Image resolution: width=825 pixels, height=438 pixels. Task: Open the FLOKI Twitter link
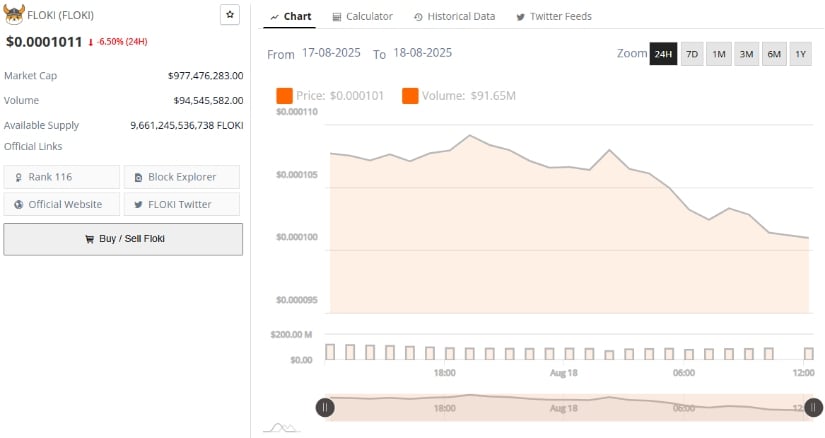click(x=182, y=204)
